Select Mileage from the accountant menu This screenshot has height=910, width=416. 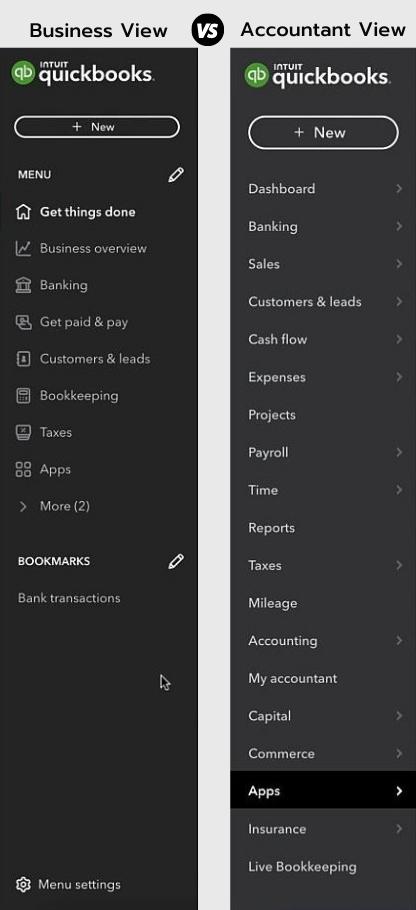[x=273, y=604]
